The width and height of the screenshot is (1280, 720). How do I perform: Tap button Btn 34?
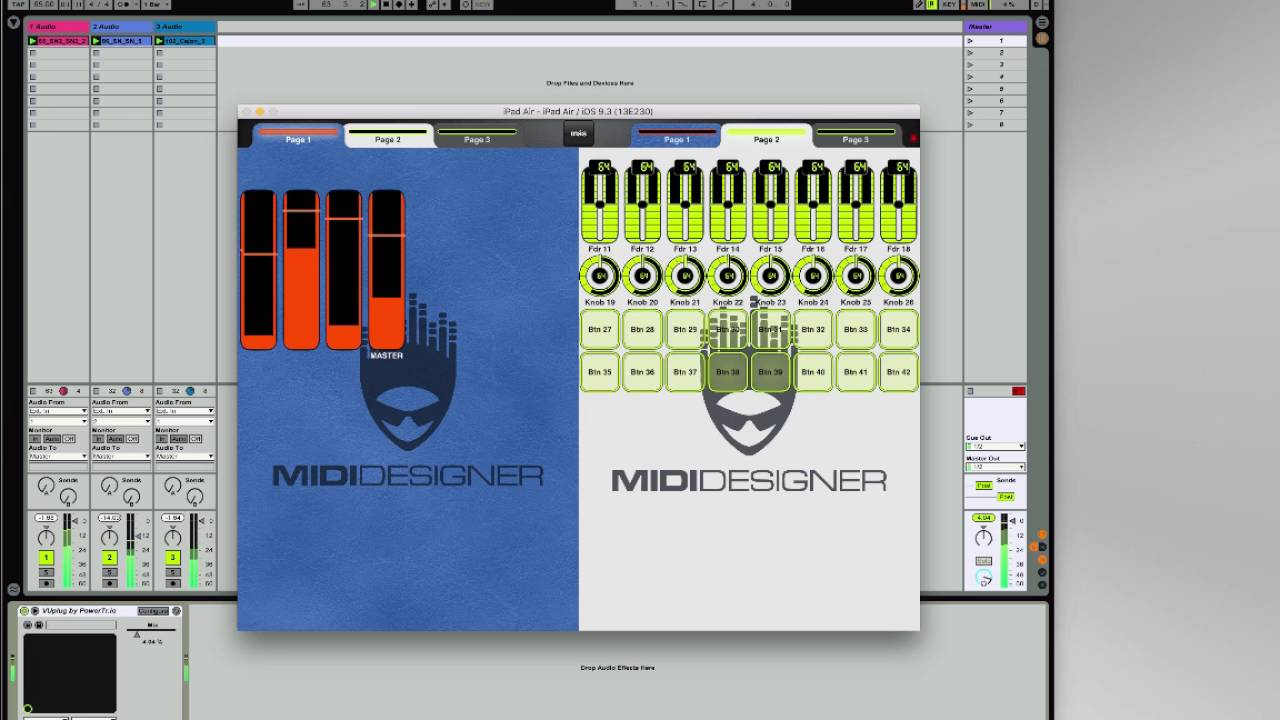(x=898, y=329)
